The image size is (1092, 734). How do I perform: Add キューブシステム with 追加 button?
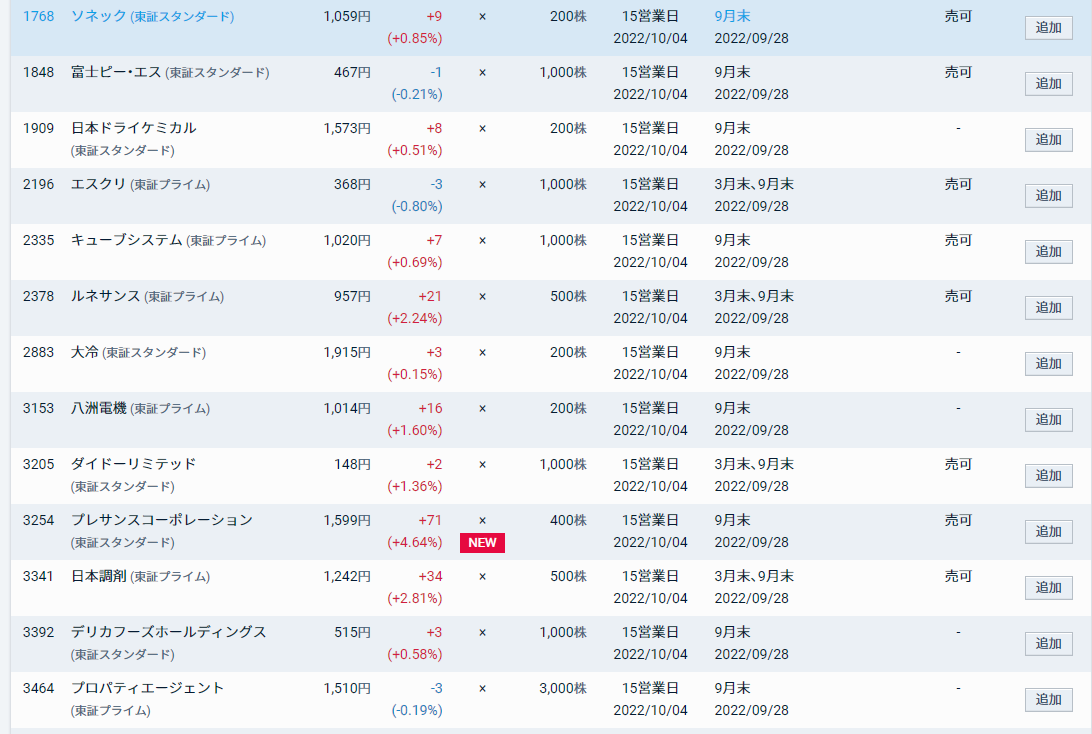pos(1048,252)
